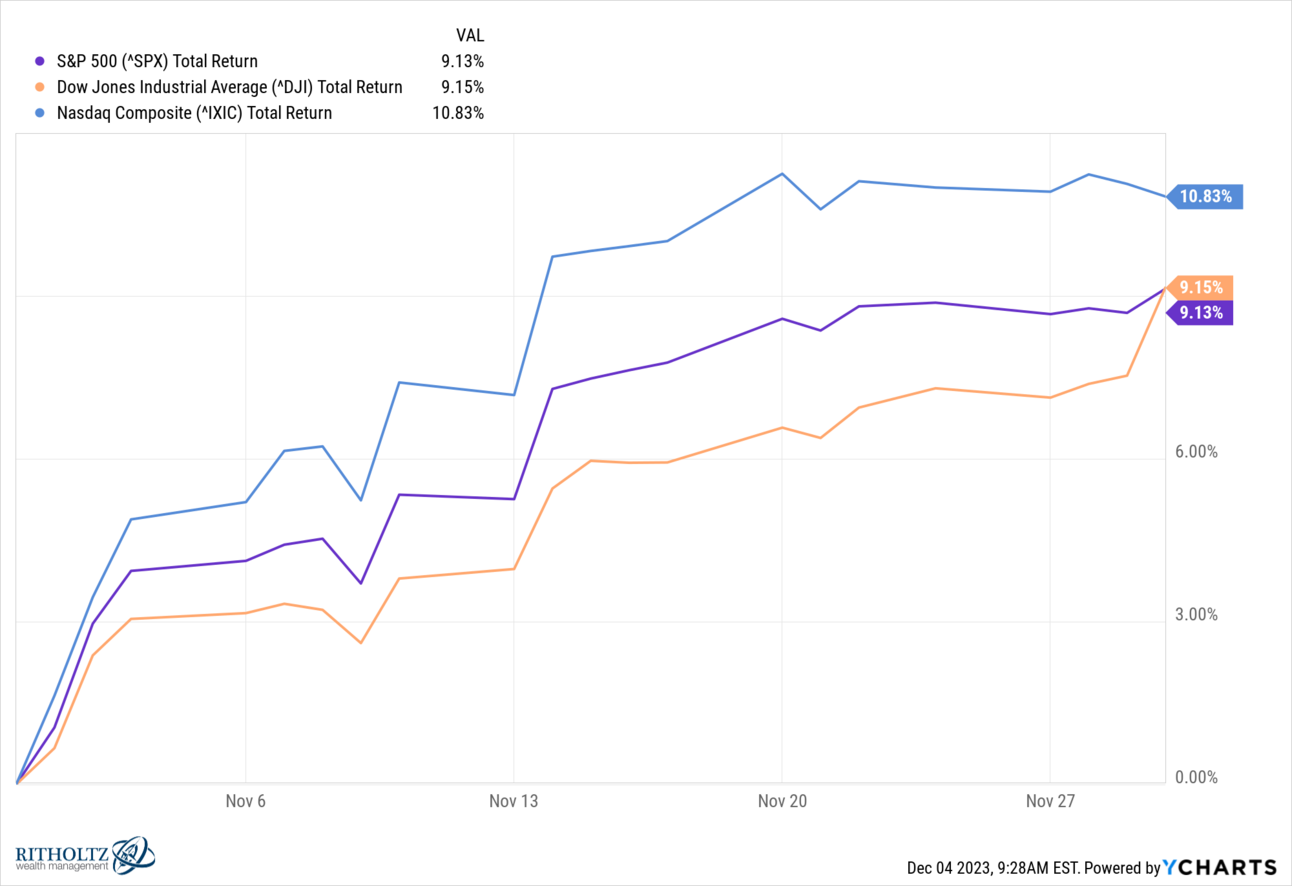Click the Nov 27 date axis label
This screenshot has width=1292, height=886.
(1049, 801)
